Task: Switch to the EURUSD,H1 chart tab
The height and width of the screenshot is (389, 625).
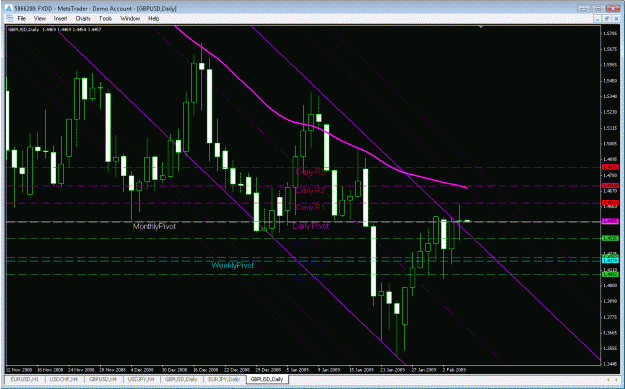Action: [x=24, y=379]
